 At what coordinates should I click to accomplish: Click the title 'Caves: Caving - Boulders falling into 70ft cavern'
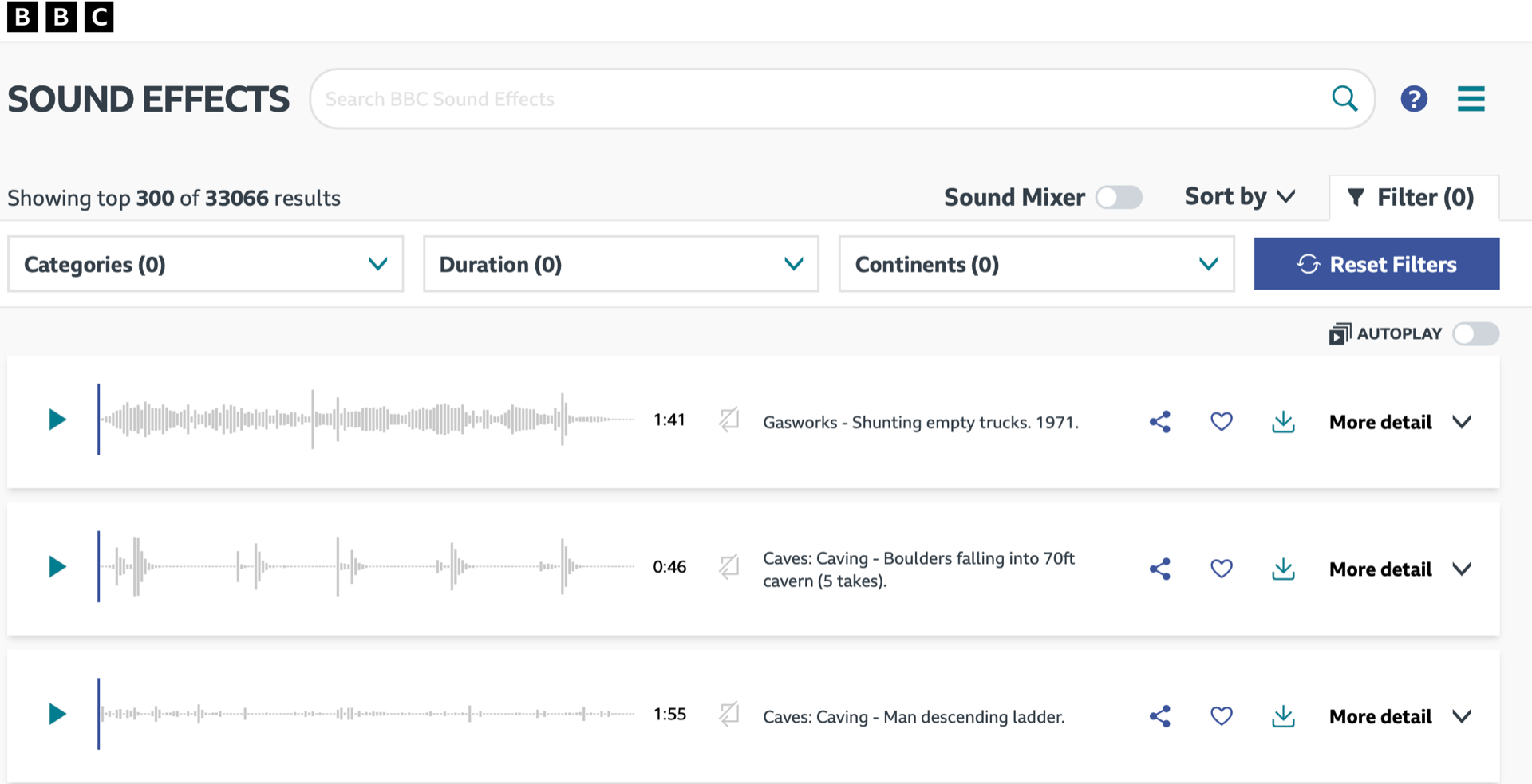pyautogui.click(x=919, y=569)
